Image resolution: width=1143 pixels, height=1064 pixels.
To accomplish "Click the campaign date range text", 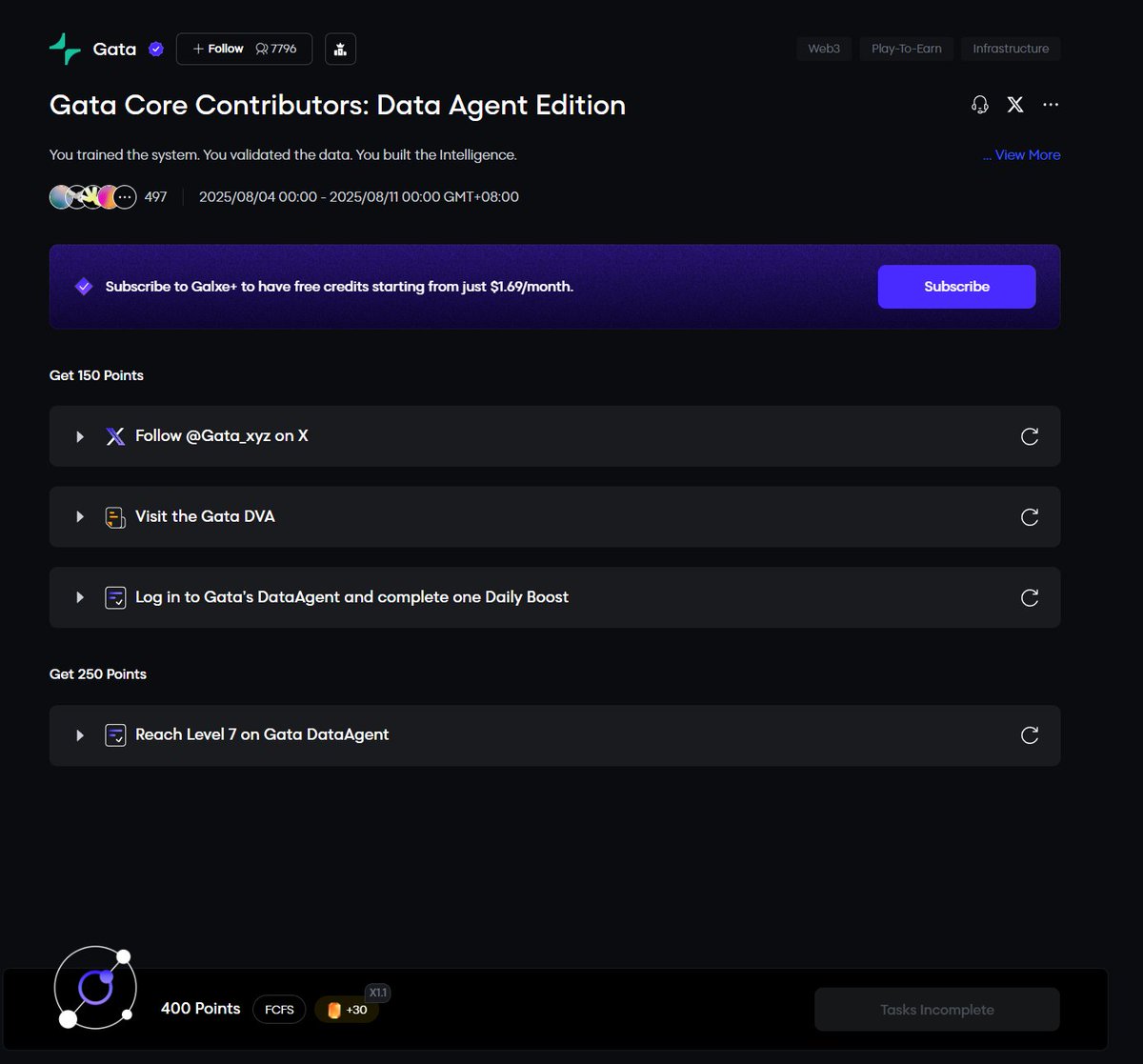I will coord(359,197).
